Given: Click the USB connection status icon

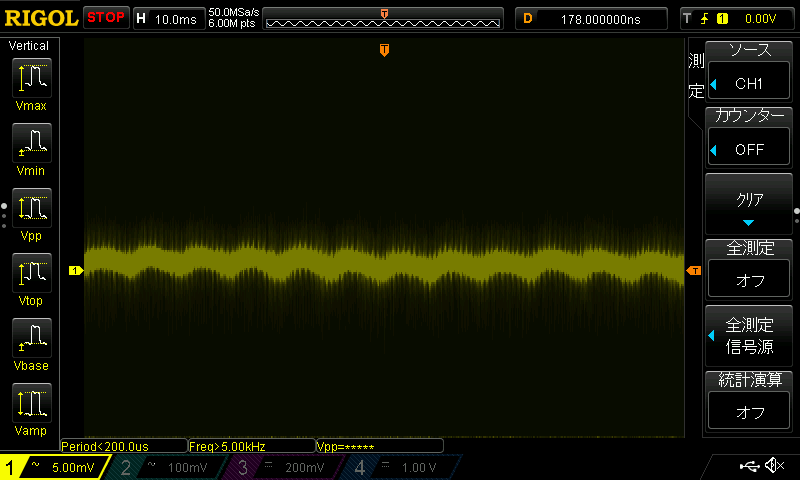Looking at the screenshot, I should pos(749,466).
